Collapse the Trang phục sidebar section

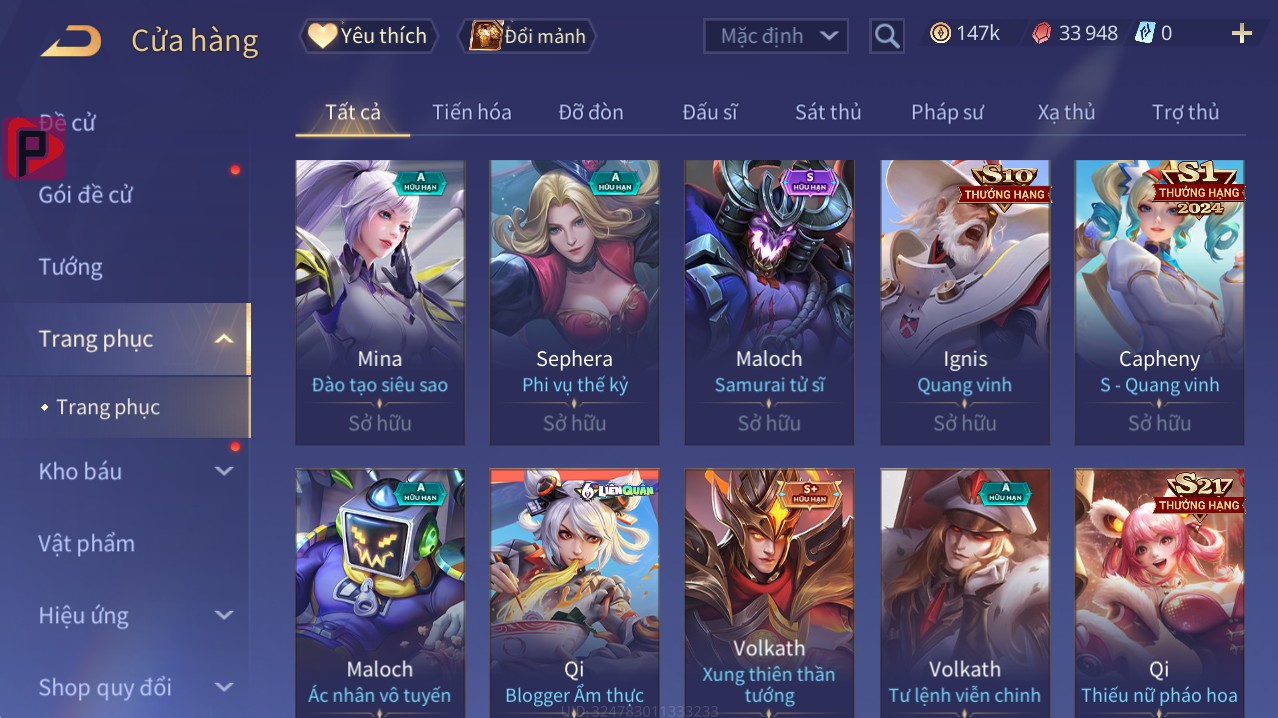(x=224, y=339)
